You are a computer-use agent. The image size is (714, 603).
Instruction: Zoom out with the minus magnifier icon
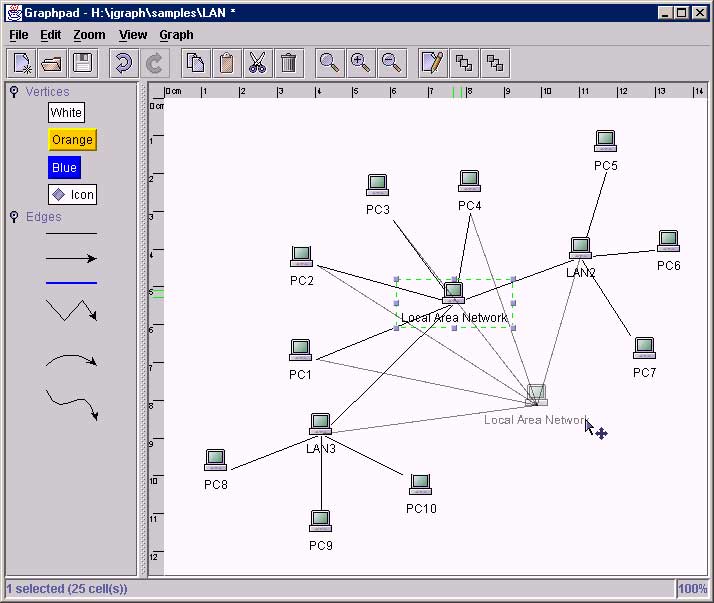(392, 63)
